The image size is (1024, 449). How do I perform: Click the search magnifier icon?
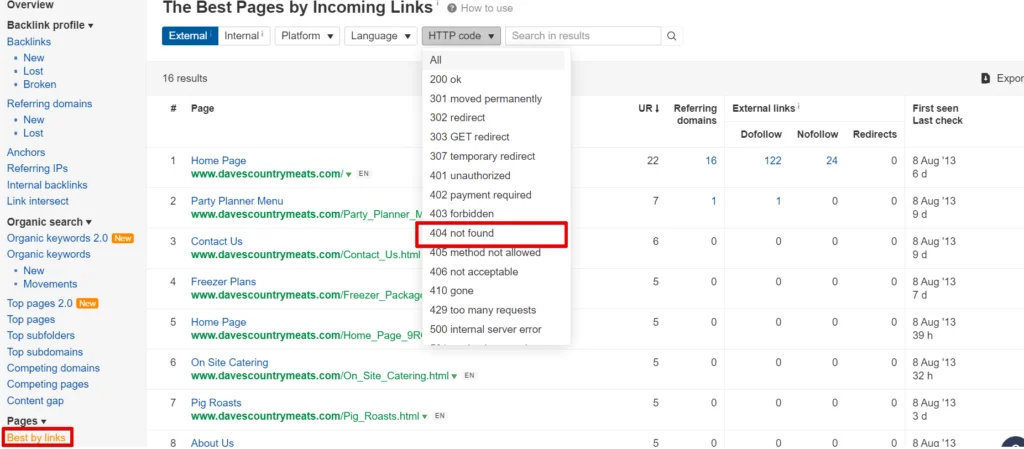[x=671, y=36]
